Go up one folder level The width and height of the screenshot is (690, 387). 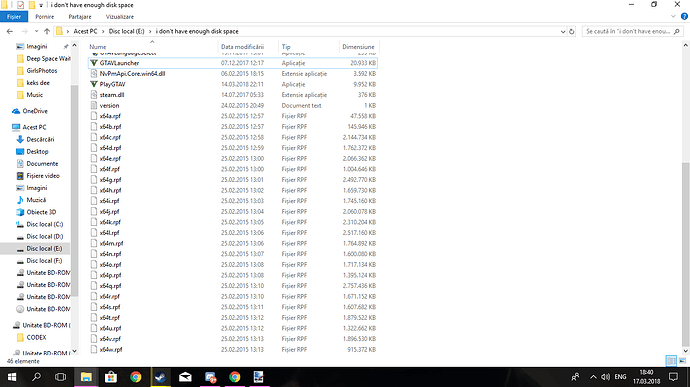coord(47,31)
